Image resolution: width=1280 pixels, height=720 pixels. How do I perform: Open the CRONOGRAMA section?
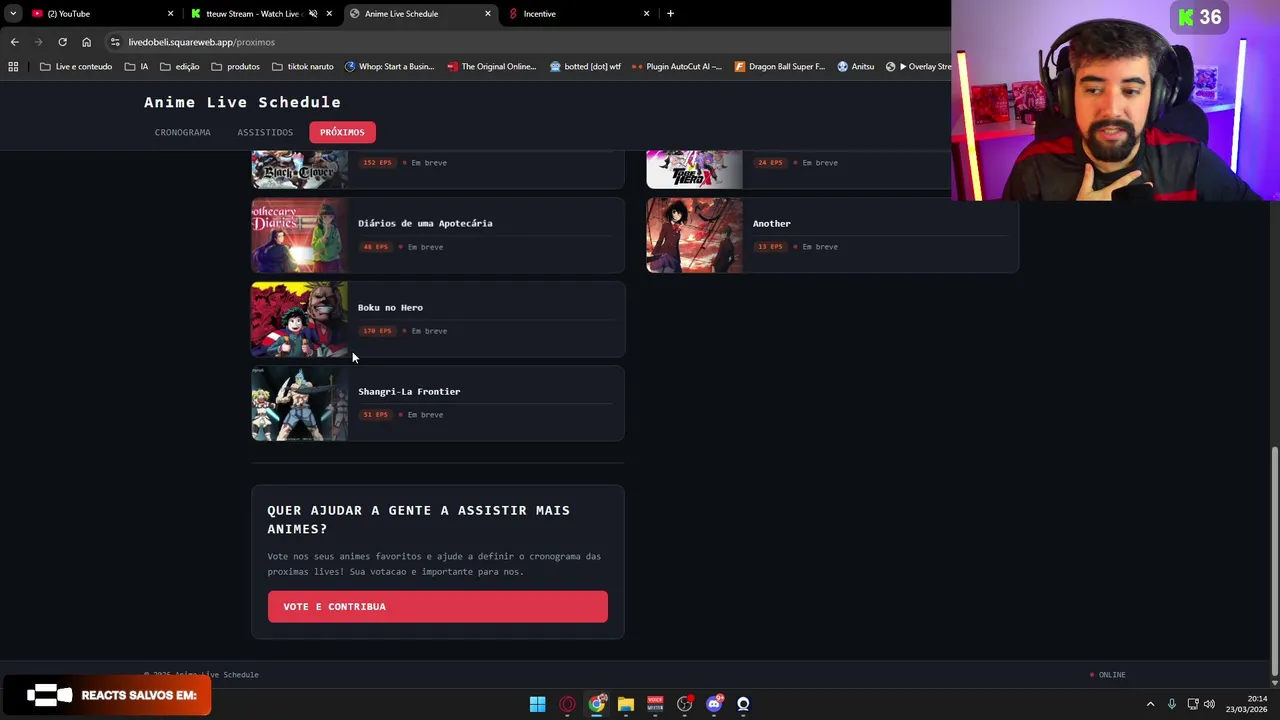[x=182, y=132]
